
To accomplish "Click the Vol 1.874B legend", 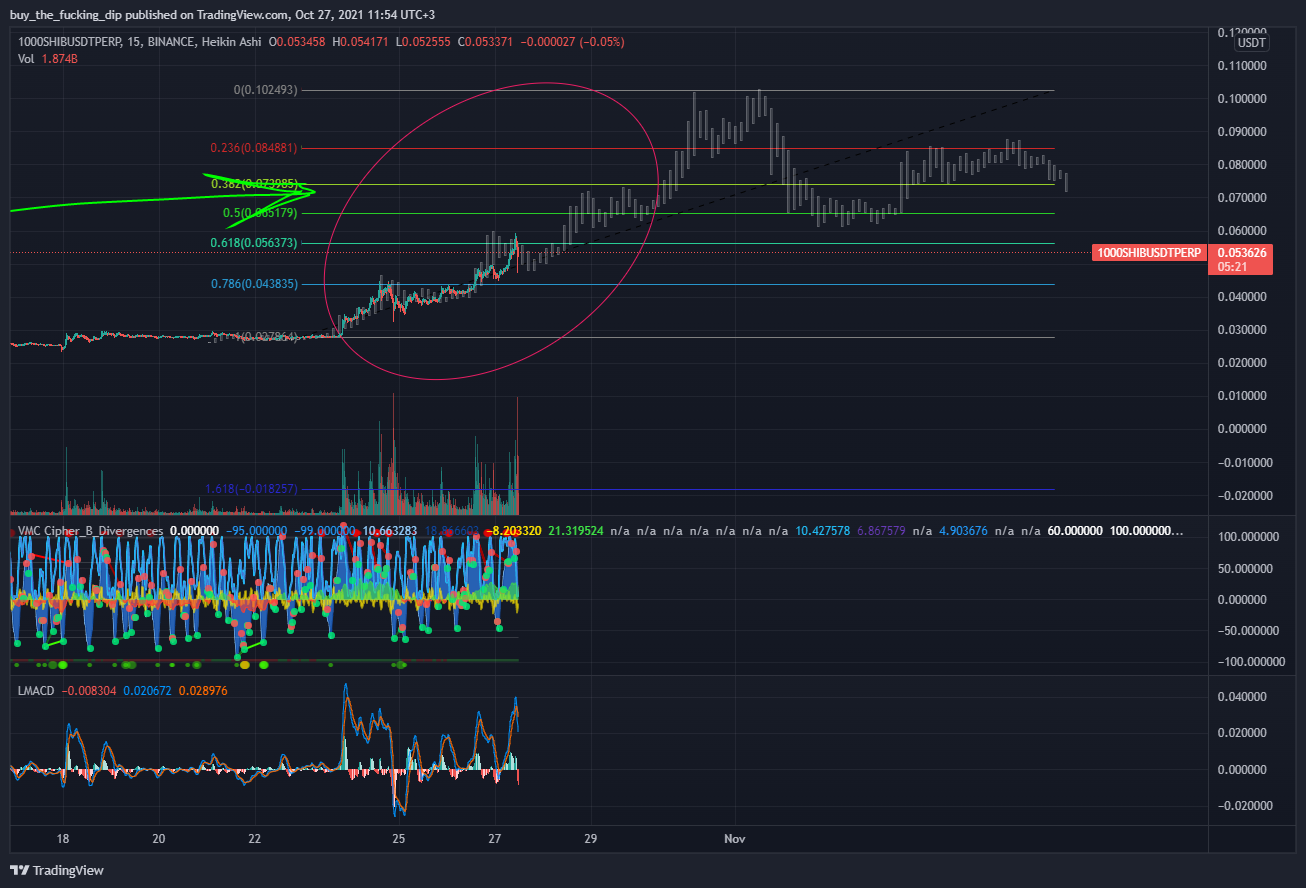I will pos(48,59).
